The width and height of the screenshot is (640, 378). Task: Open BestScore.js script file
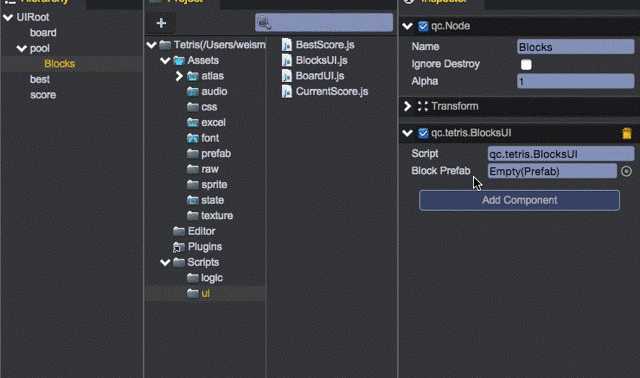[318, 45]
